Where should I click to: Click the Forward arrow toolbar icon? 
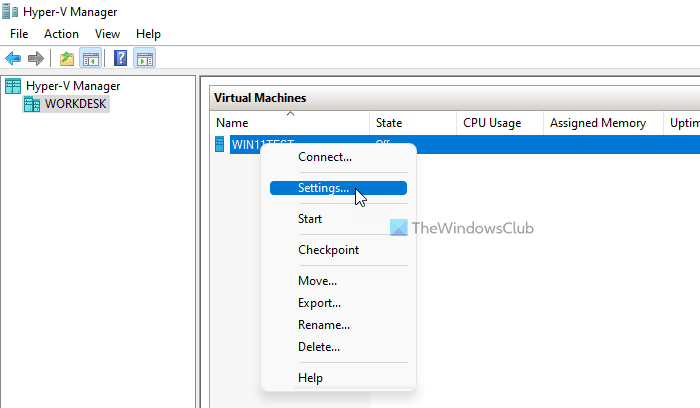point(36,58)
